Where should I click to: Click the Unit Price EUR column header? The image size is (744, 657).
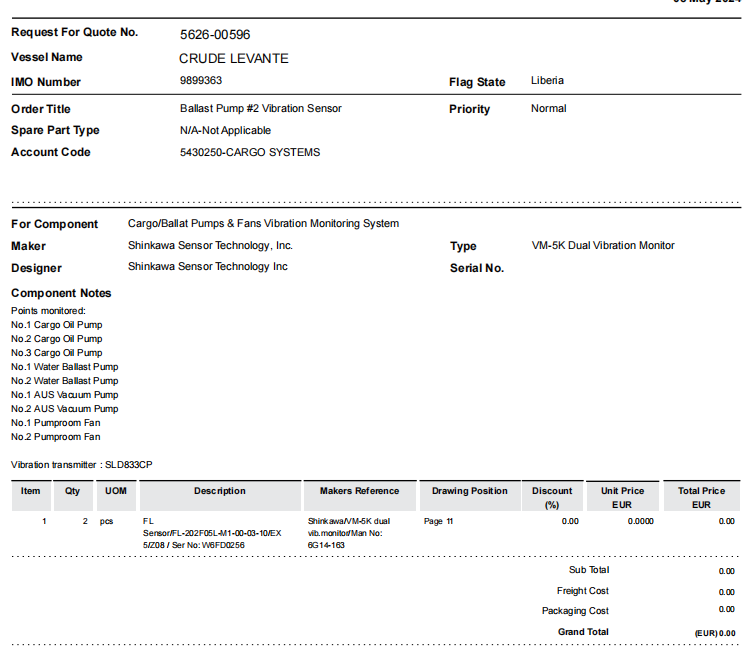622,497
